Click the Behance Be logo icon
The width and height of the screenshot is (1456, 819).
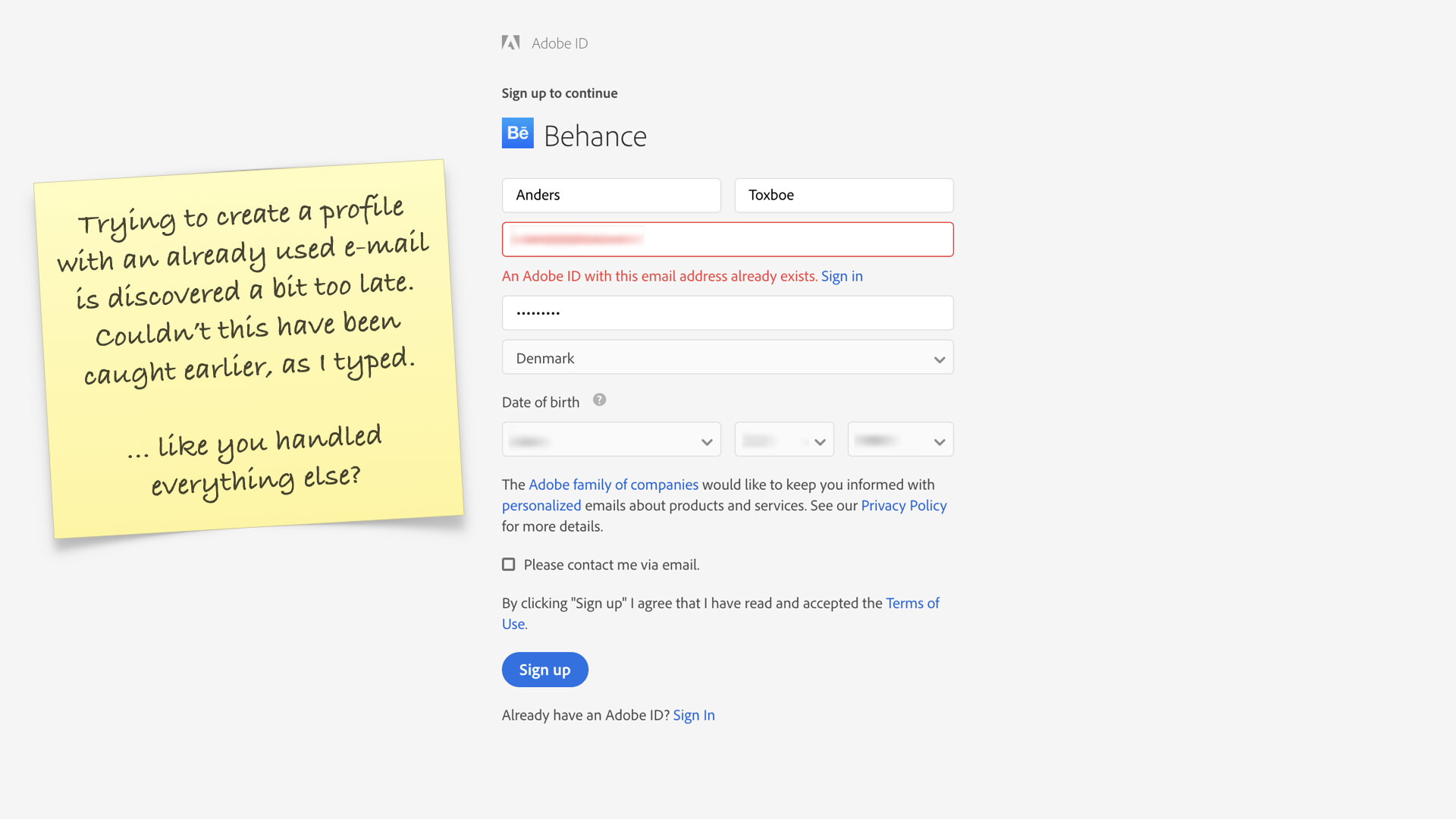[518, 133]
